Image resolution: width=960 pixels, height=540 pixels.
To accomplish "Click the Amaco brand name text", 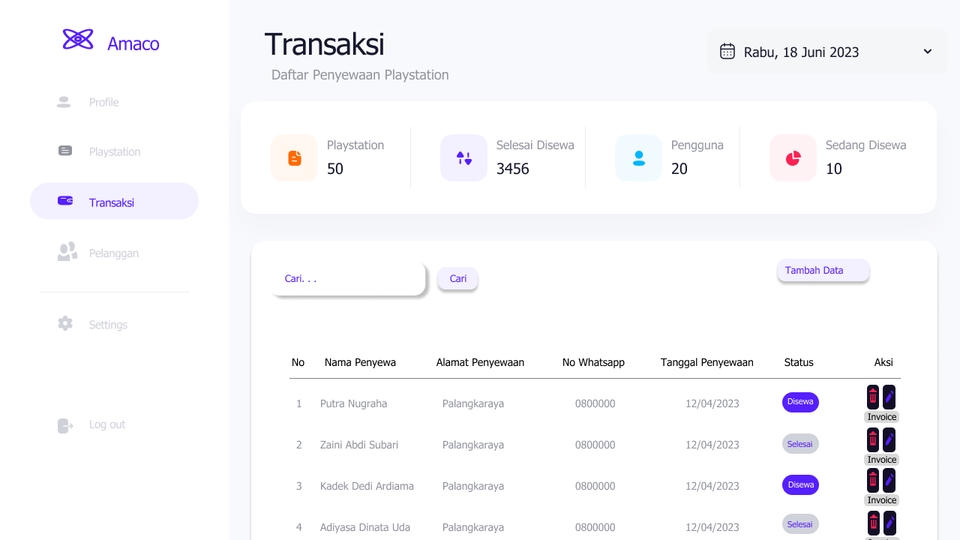I will pos(133,43).
